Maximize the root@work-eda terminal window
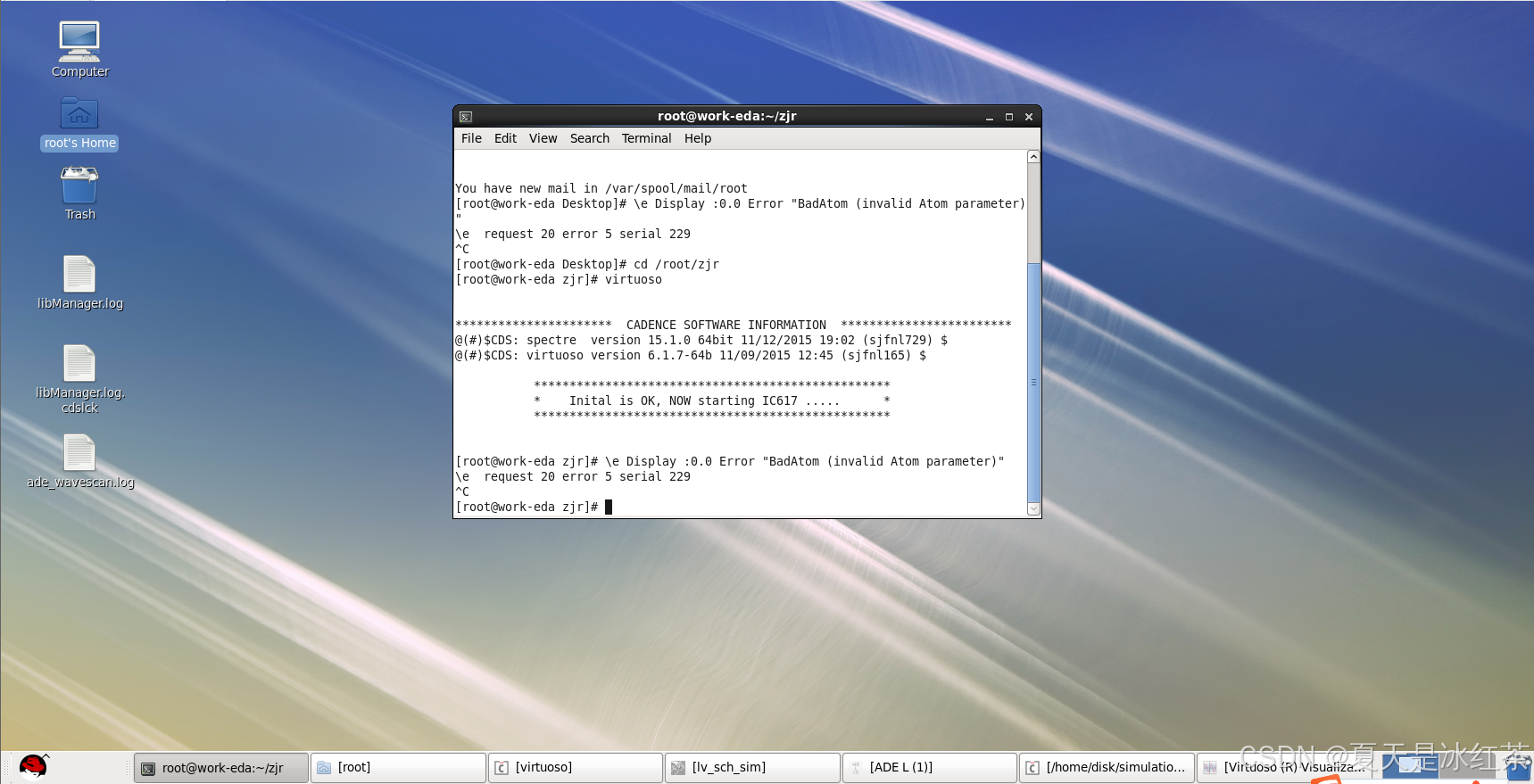The width and height of the screenshot is (1534, 784). point(1009,117)
